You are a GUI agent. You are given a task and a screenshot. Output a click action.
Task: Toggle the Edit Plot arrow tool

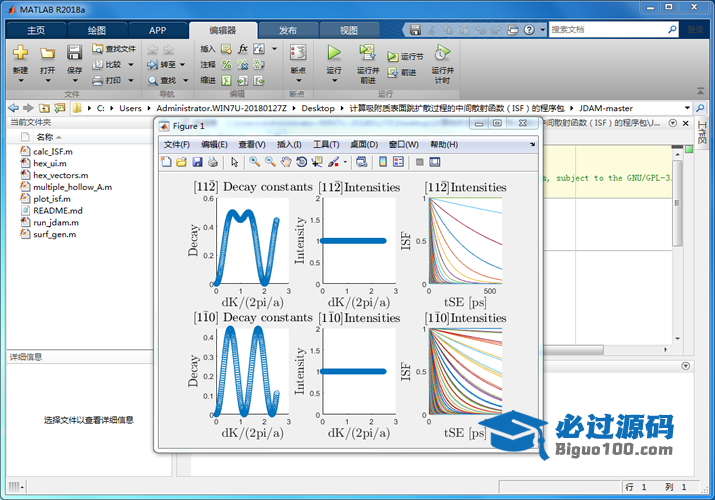pos(234,162)
